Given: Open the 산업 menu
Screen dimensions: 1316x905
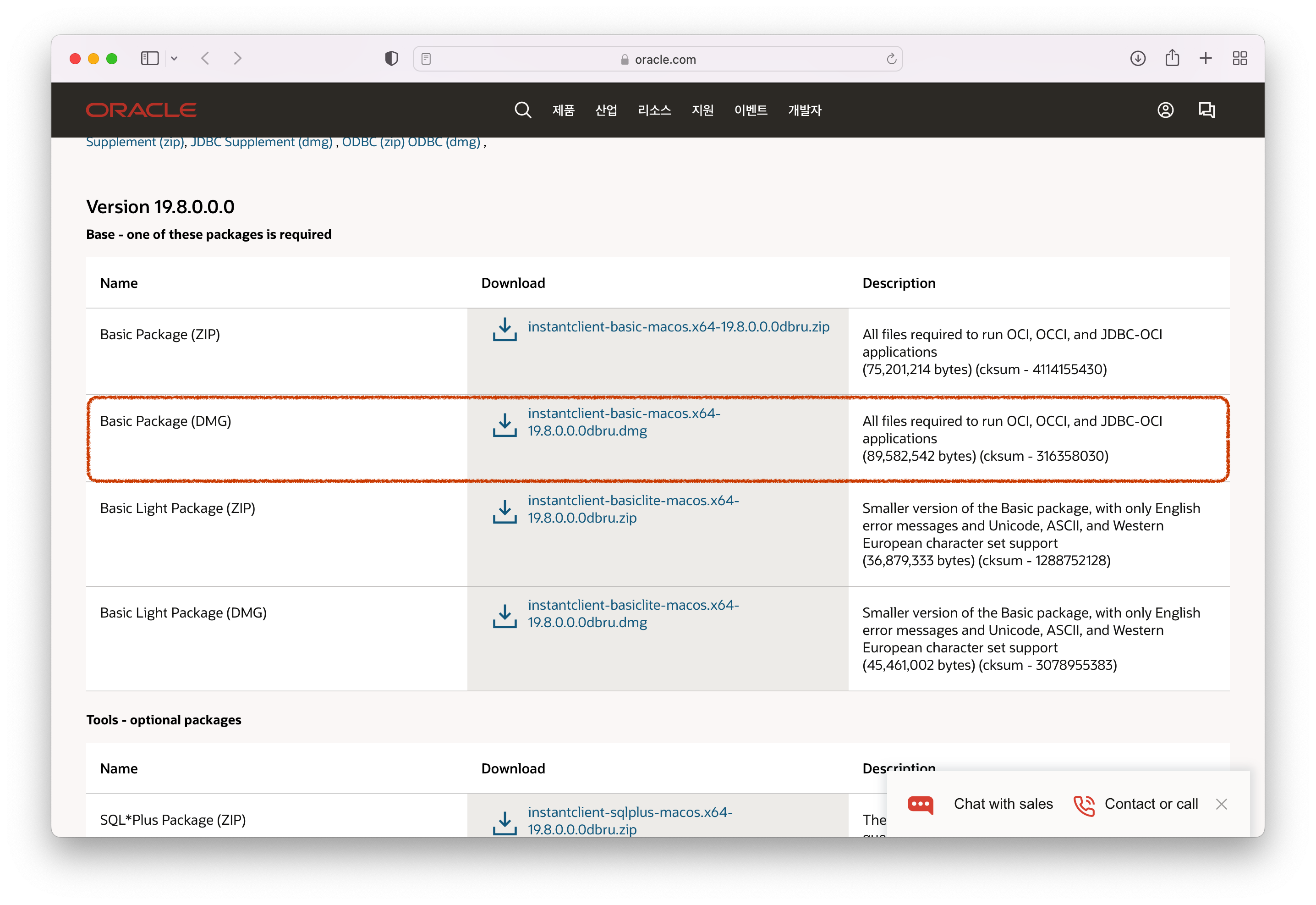Looking at the screenshot, I should click(606, 110).
